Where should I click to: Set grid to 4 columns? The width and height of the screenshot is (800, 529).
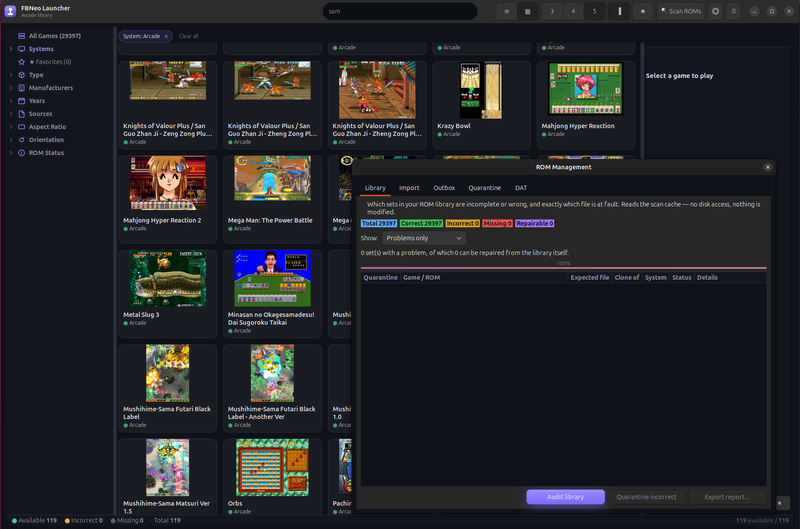pos(573,11)
